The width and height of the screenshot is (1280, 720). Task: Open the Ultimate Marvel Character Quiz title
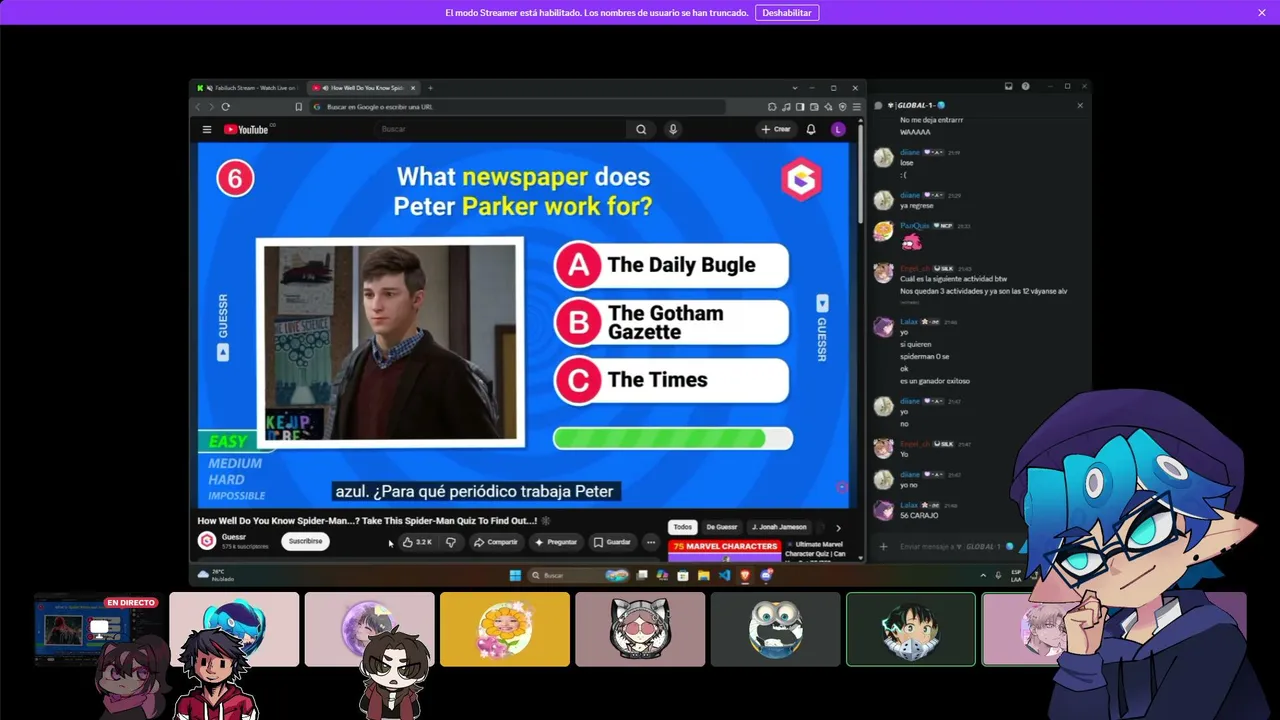click(816, 549)
